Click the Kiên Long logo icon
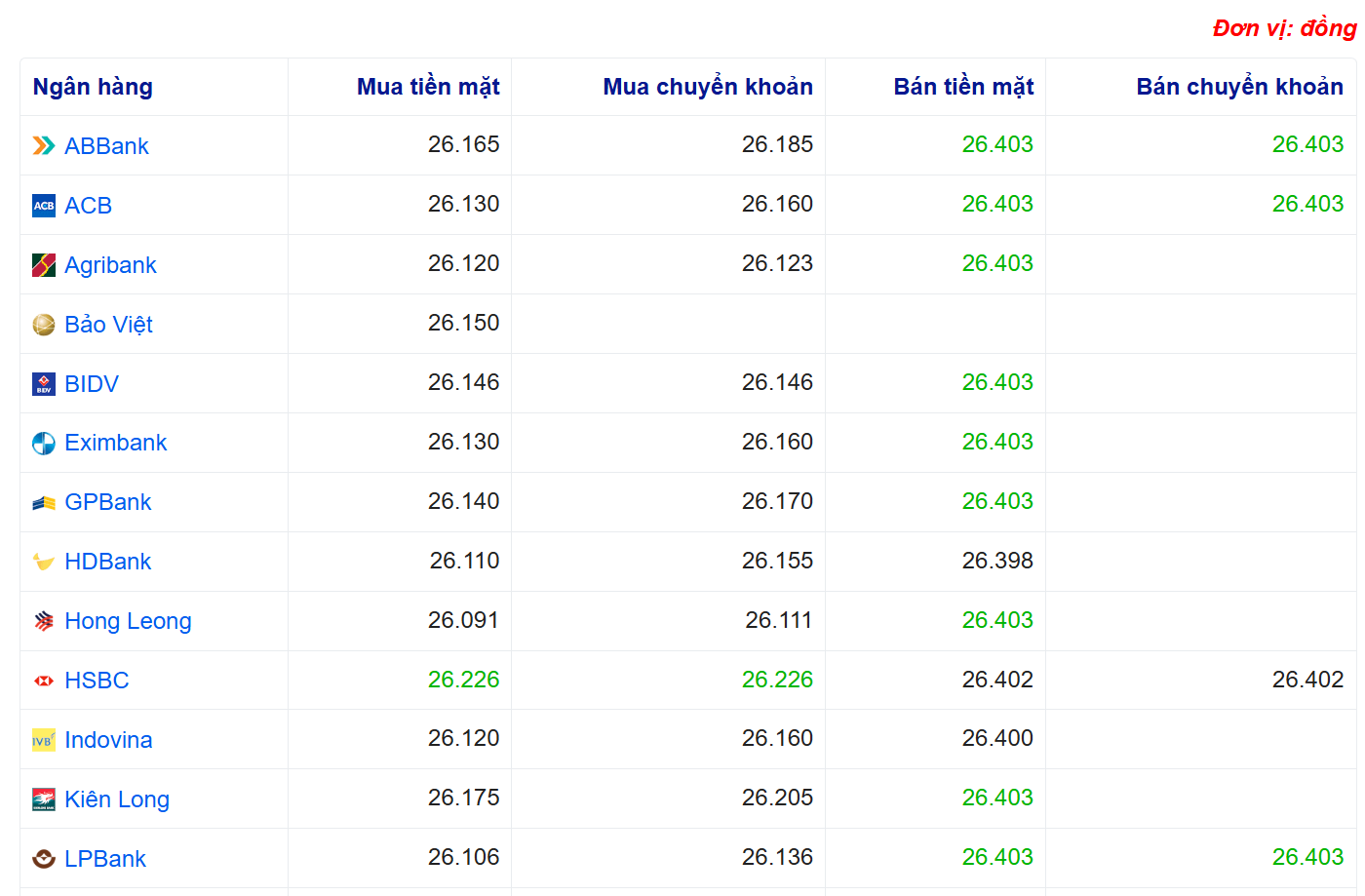The image size is (1365, 896). coord(44,799)
